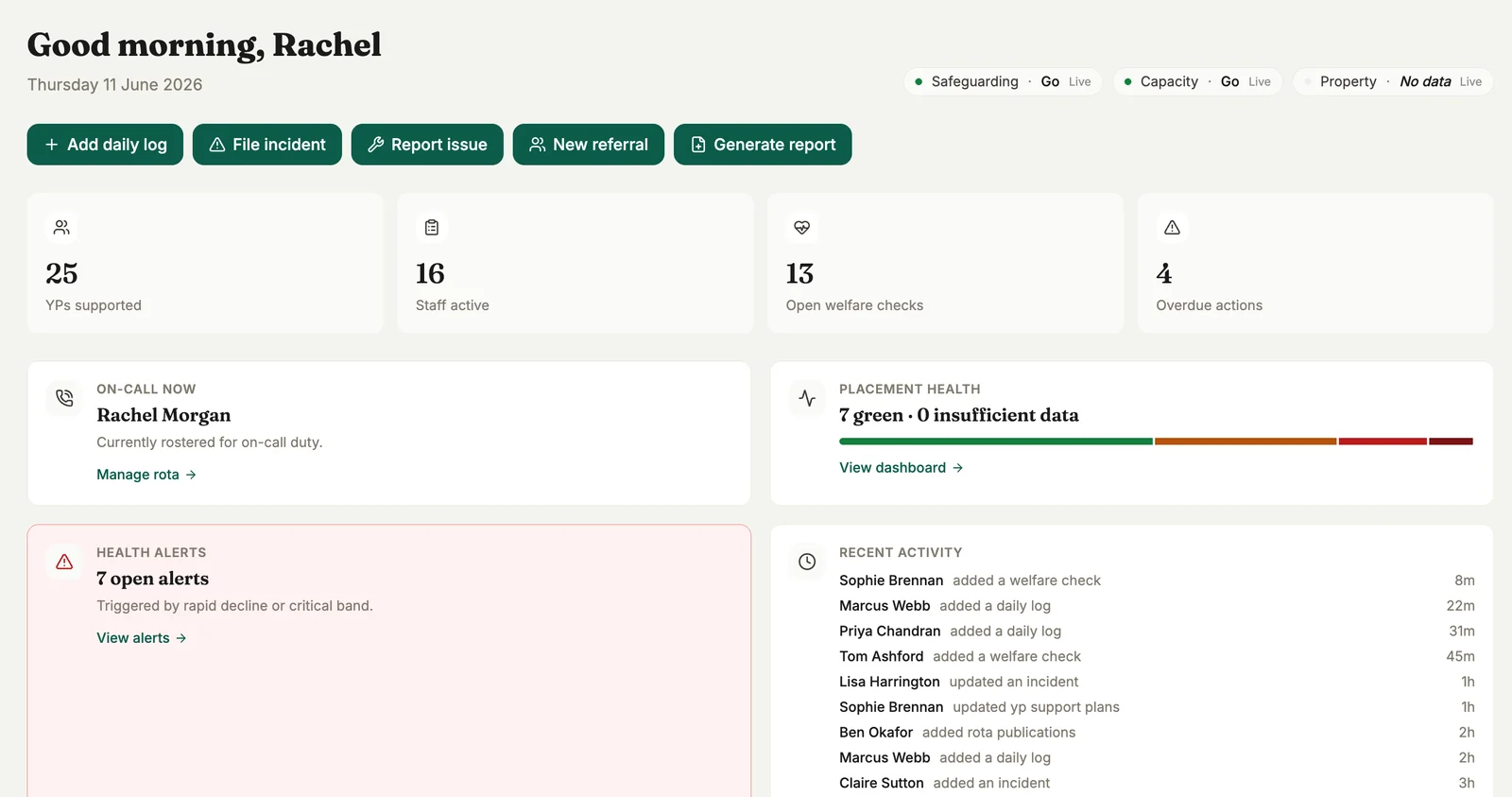Open the 13 Open welfare checks card

coord(945,263)
